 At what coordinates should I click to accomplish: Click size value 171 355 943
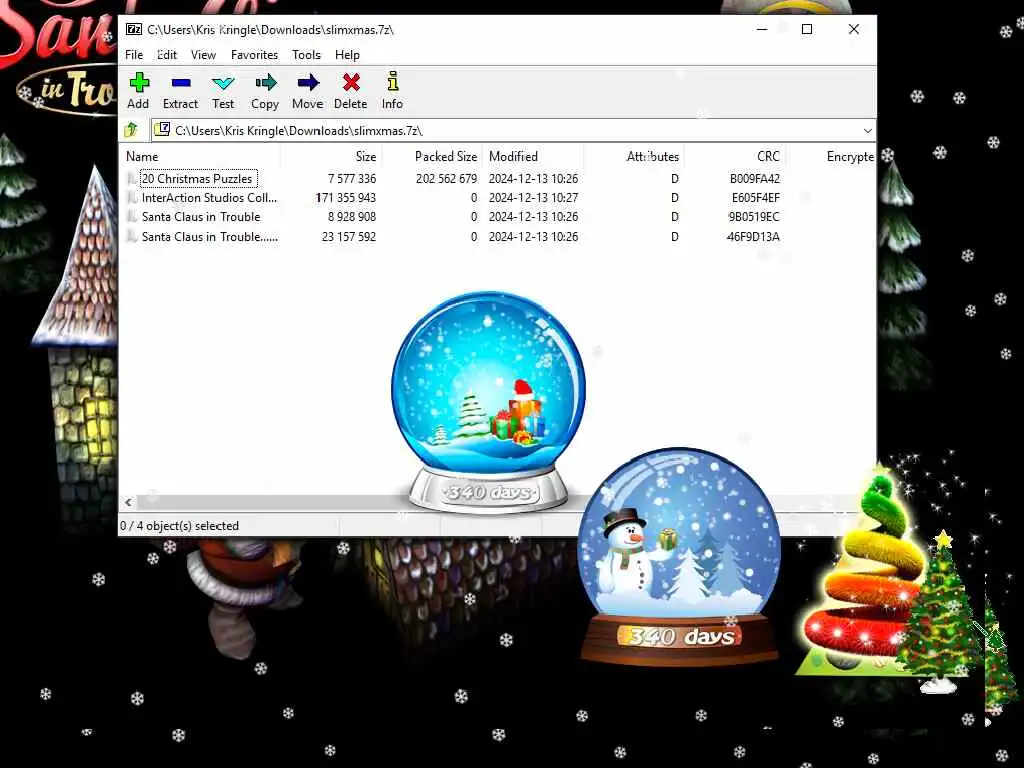[346, 197]
